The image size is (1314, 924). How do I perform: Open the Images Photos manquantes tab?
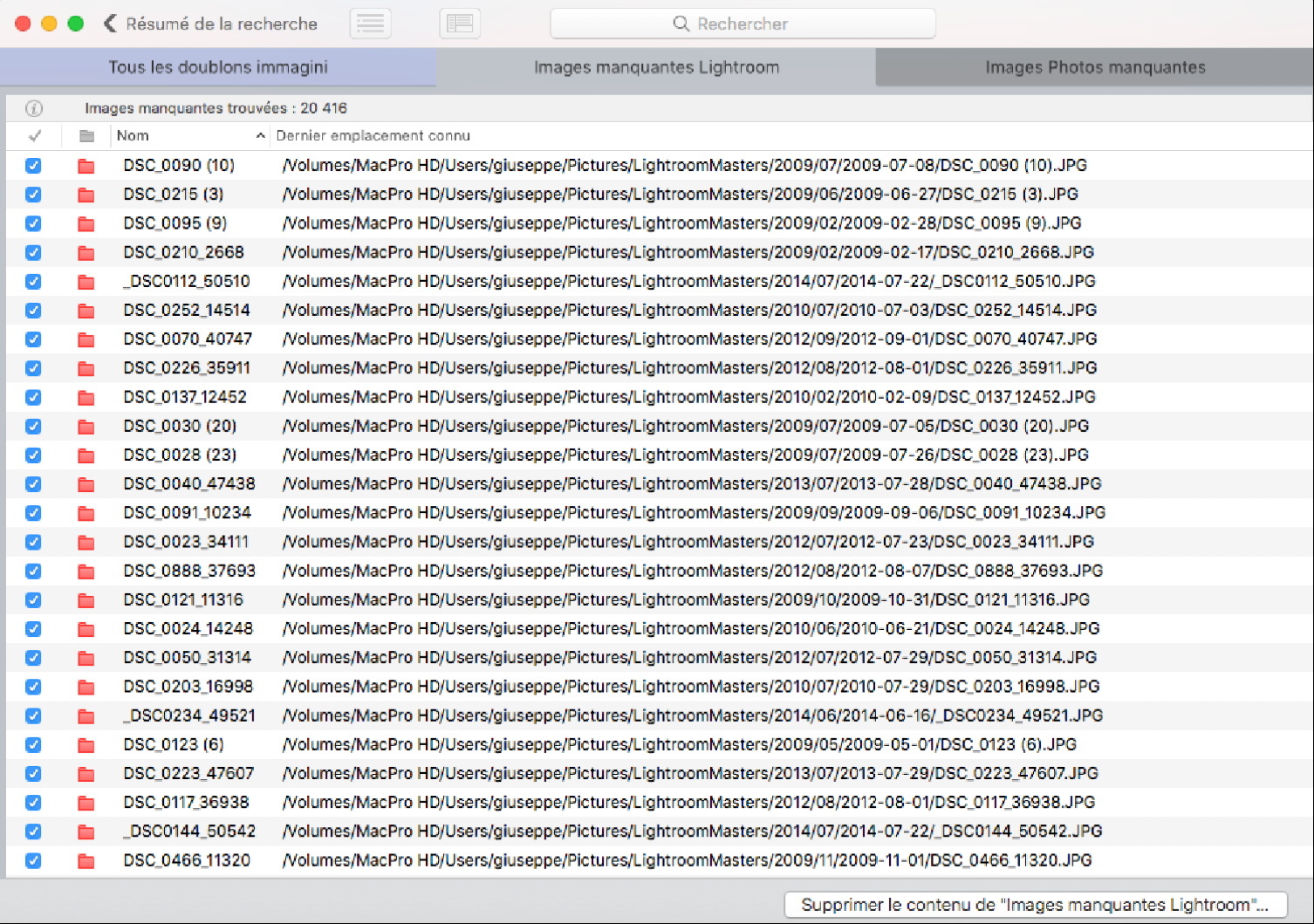coord(1095,67)
